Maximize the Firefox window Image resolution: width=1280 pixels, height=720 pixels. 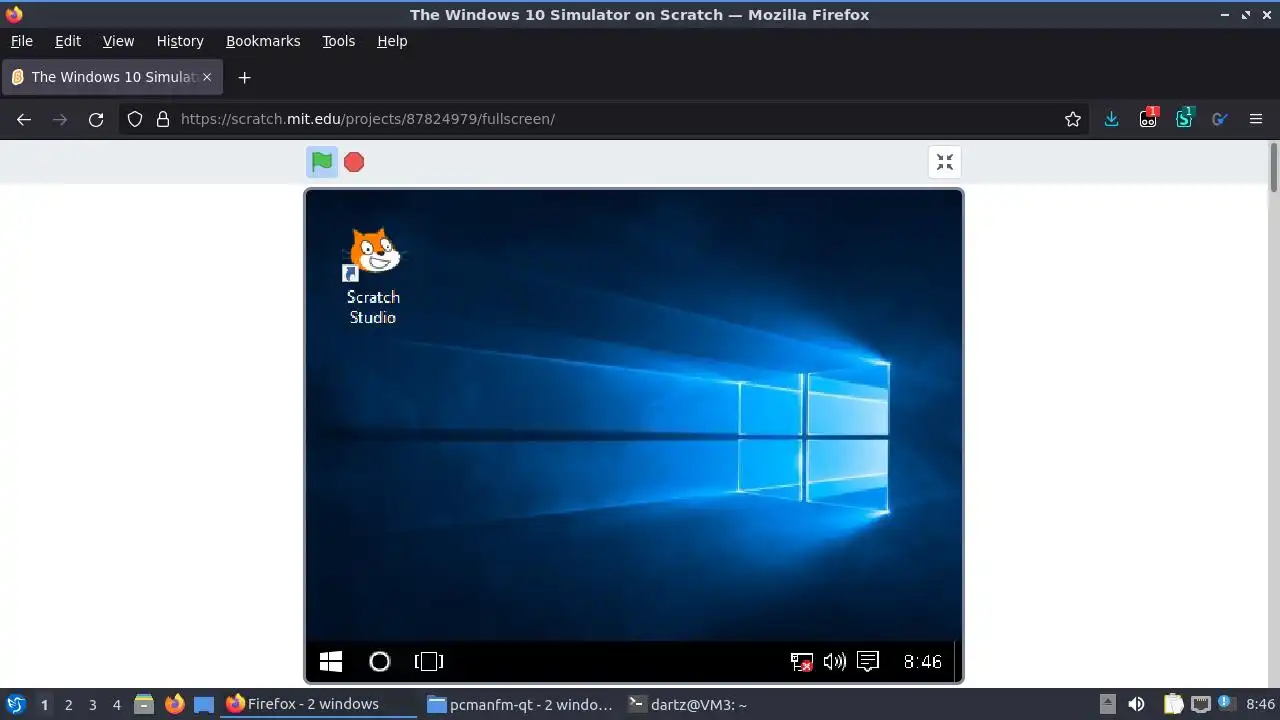pyautogui.click(x=1245, y=15)
